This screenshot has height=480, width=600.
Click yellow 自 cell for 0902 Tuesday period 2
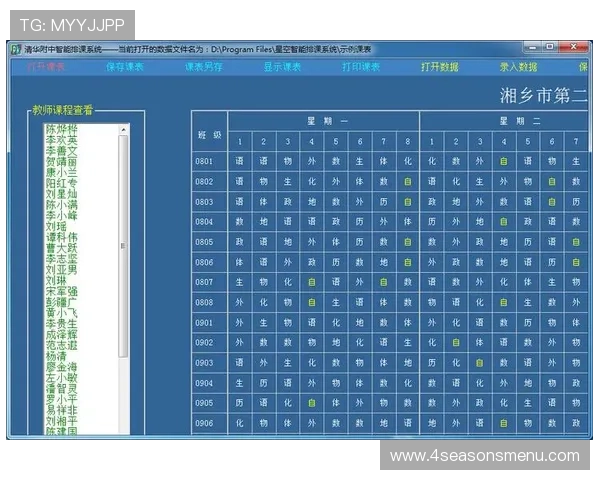click(x=456, y=343)
